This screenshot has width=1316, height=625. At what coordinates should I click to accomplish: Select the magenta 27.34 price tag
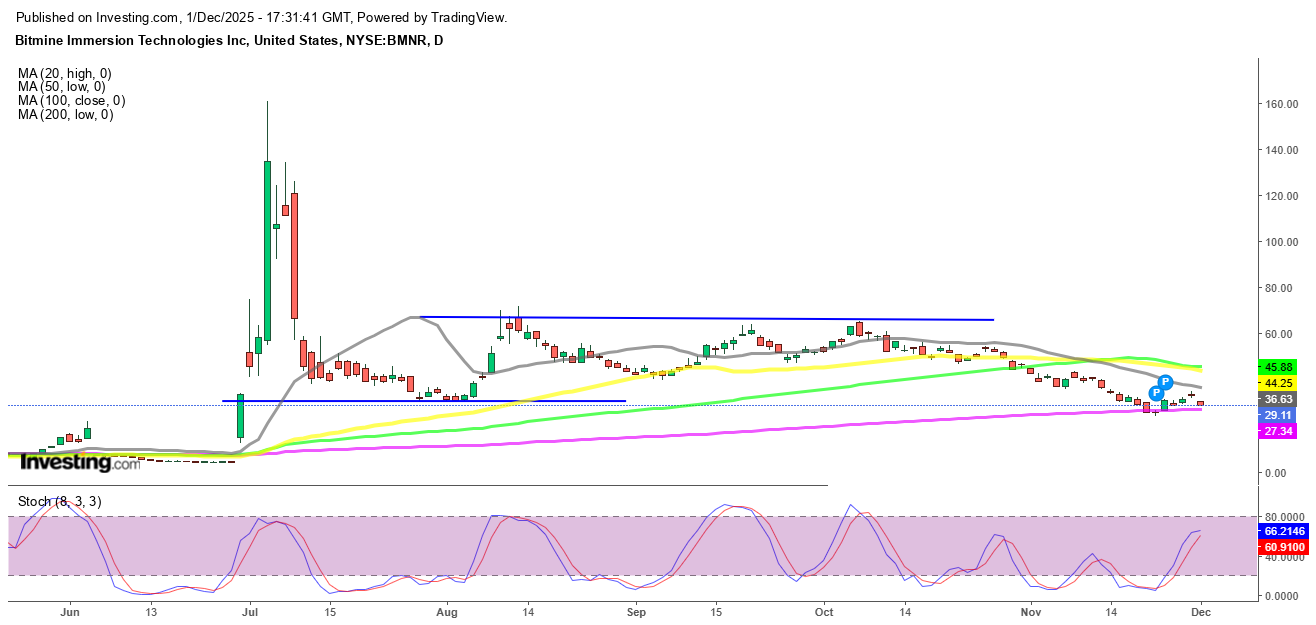pos(1280,430)
